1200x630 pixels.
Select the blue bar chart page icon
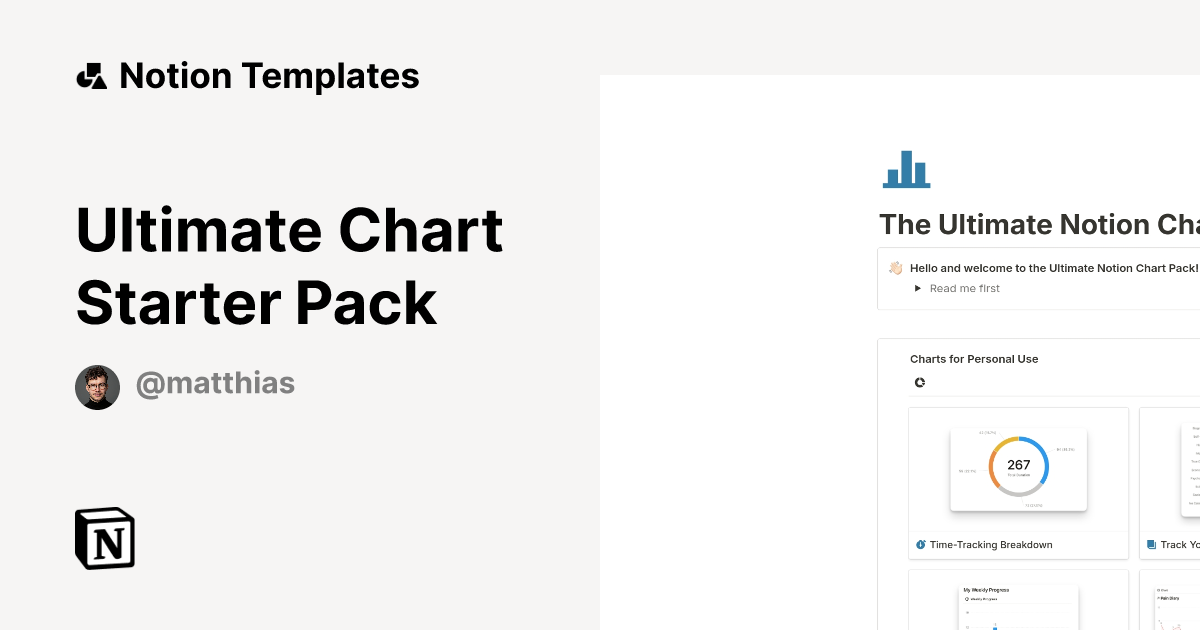pyautogui.click(x=906, y=170)
